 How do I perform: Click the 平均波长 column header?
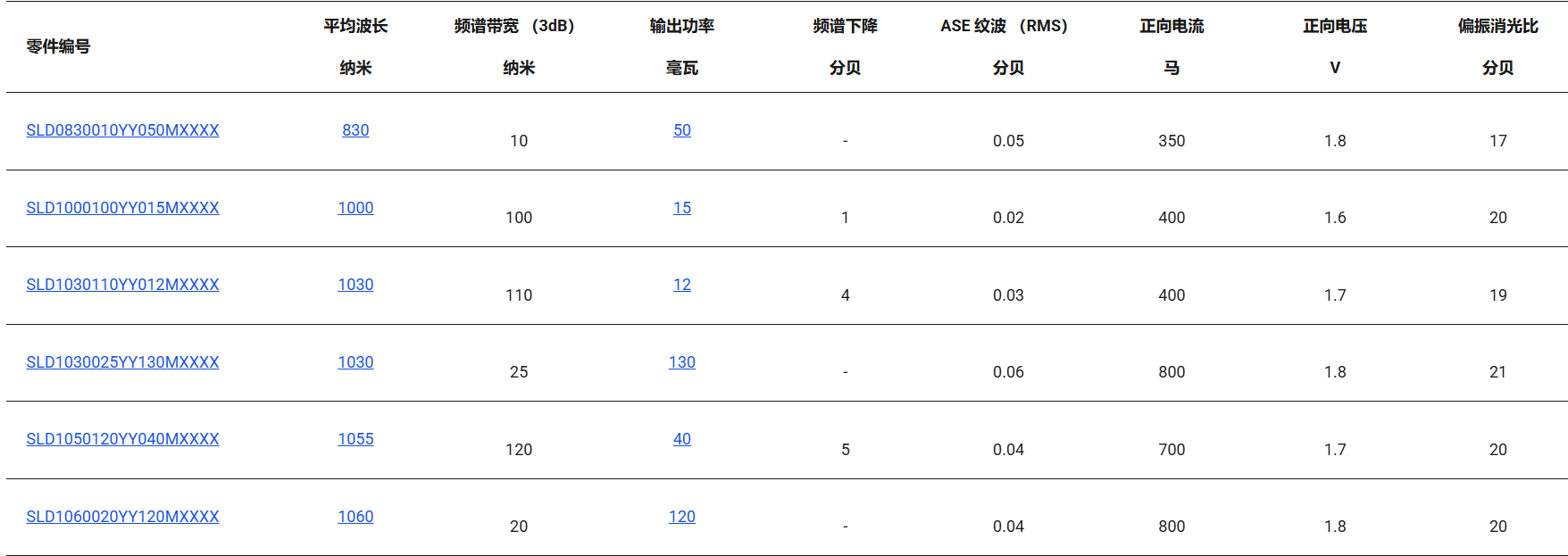click(355, 26)
